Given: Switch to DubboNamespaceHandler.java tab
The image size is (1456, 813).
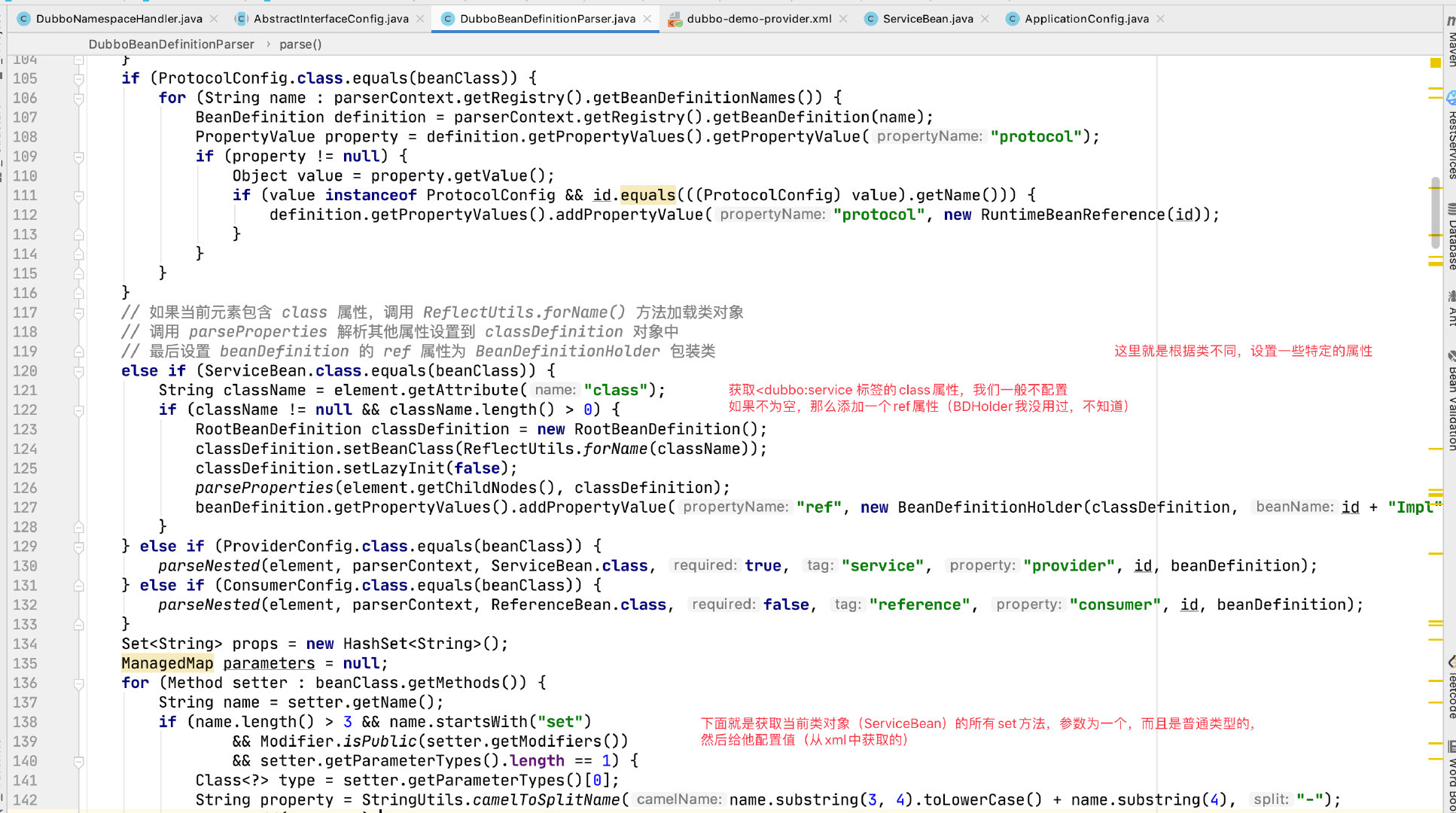Looking at the screenshot, I should click(x=119, y=19).
